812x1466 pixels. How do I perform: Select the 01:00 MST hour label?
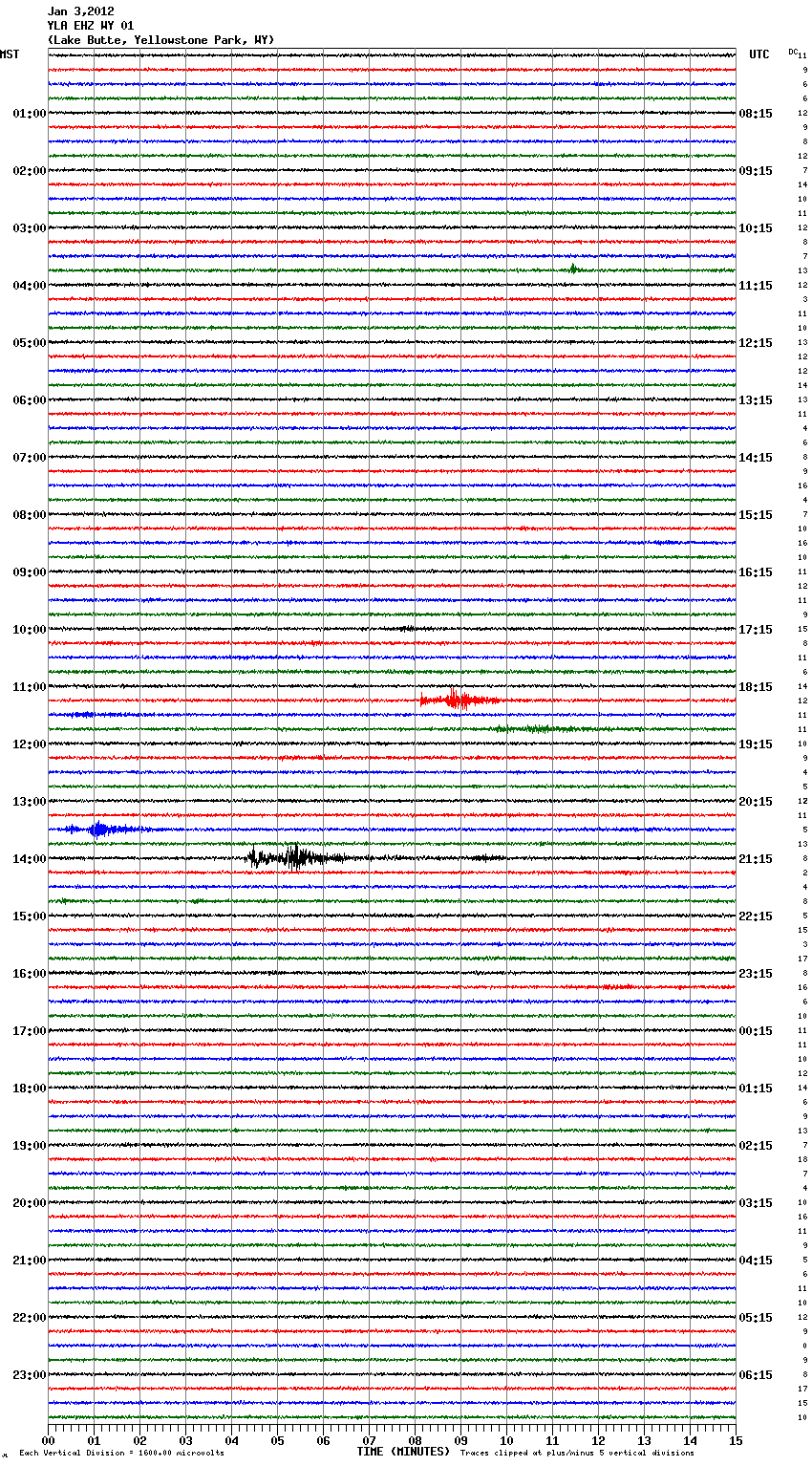(29, 114)
